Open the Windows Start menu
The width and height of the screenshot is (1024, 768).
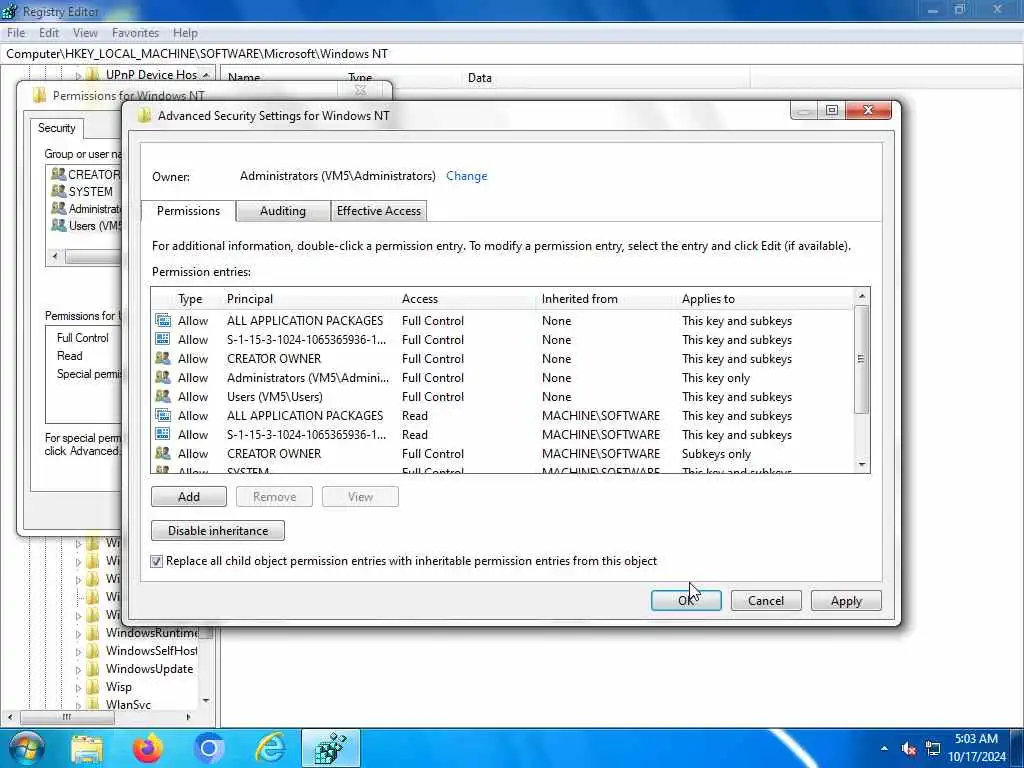click(x=26, y=748)
